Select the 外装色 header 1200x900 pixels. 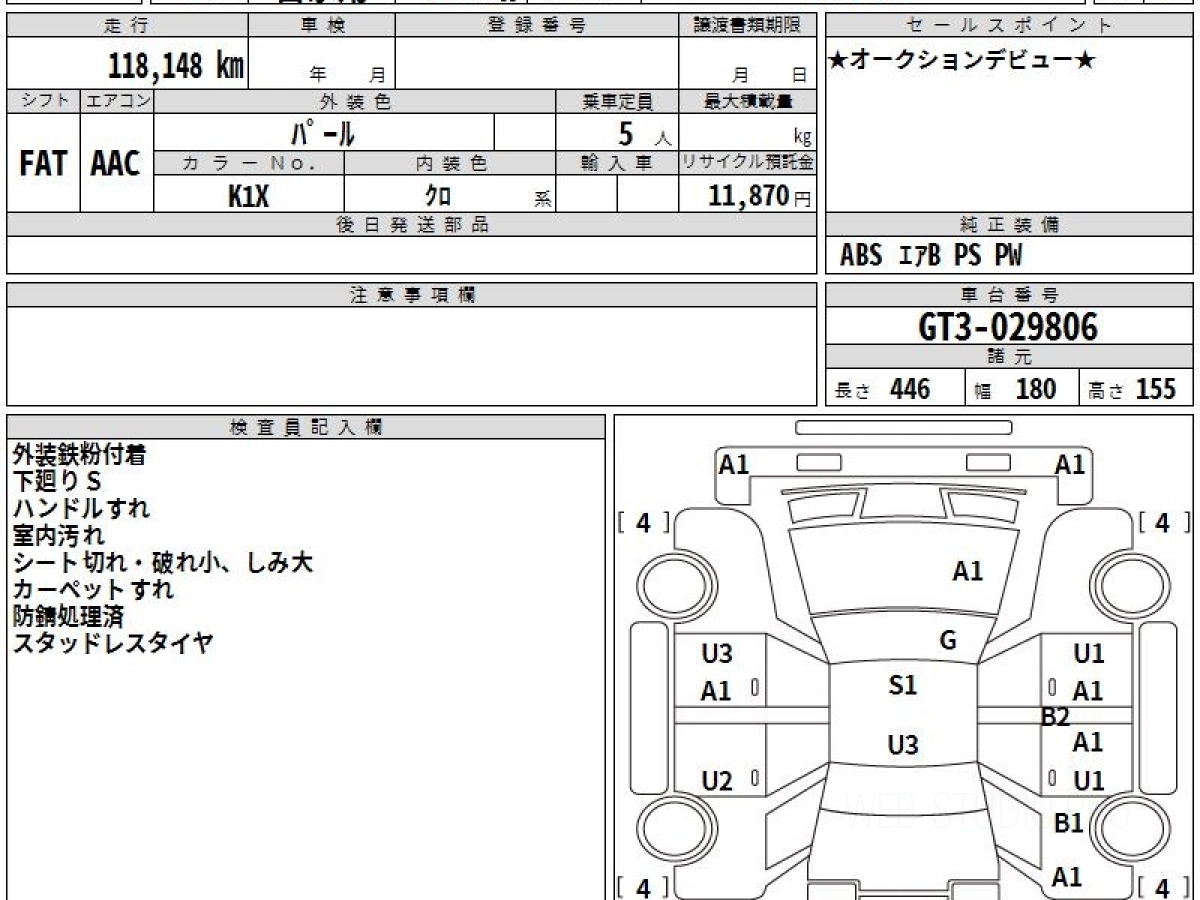(x=355, y=101)
